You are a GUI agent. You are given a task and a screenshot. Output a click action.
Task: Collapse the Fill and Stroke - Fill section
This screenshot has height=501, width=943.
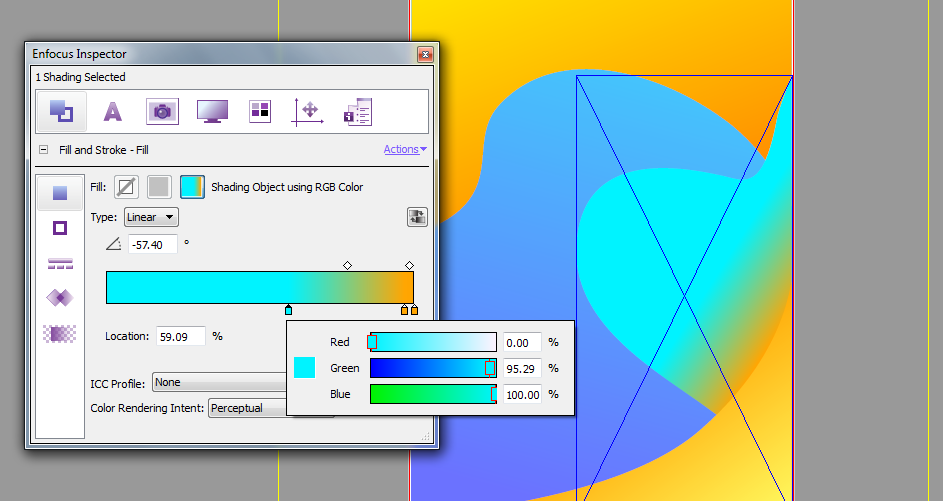pos(43,150)
